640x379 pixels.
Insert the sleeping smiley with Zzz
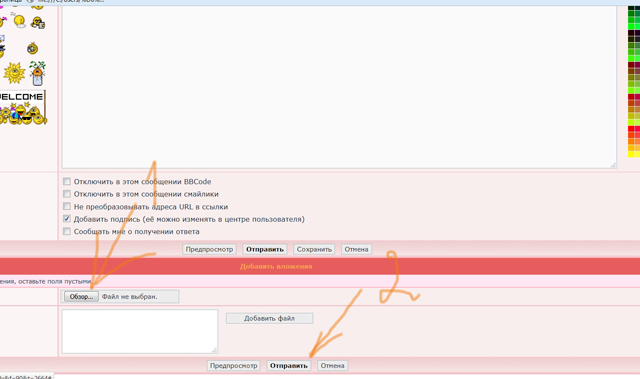[19, 20]
